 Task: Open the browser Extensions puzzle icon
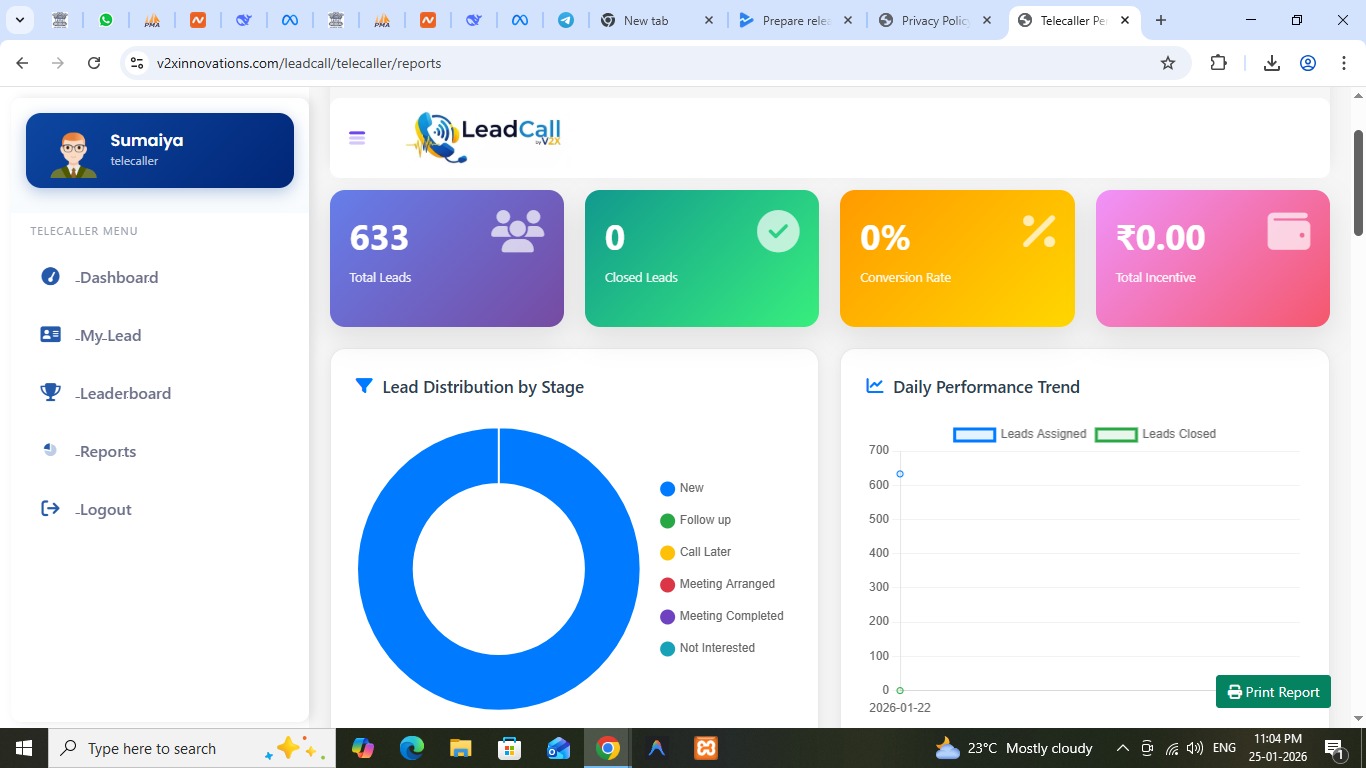pos(1218,63)
